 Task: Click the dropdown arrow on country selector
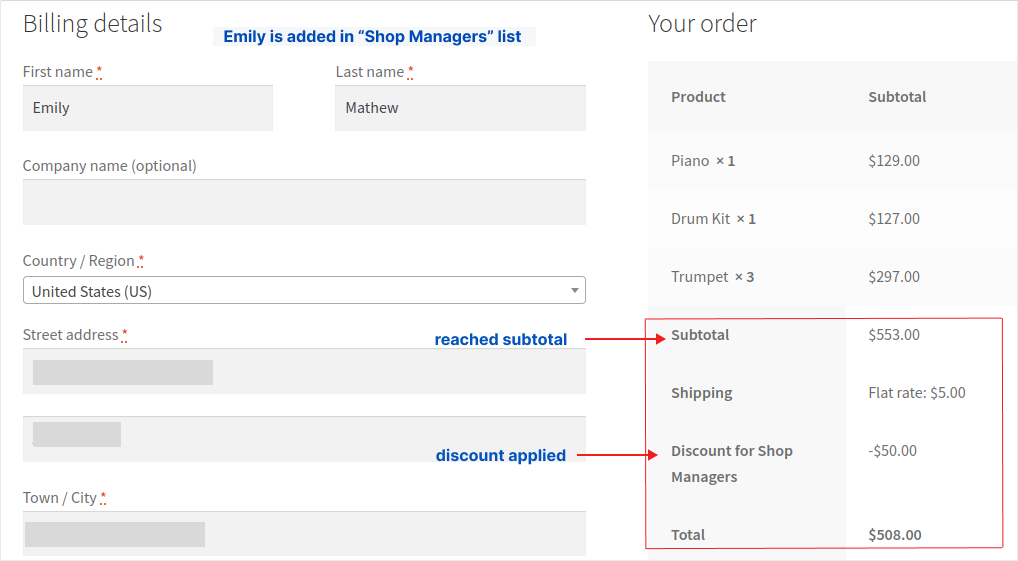pos(575,291)
